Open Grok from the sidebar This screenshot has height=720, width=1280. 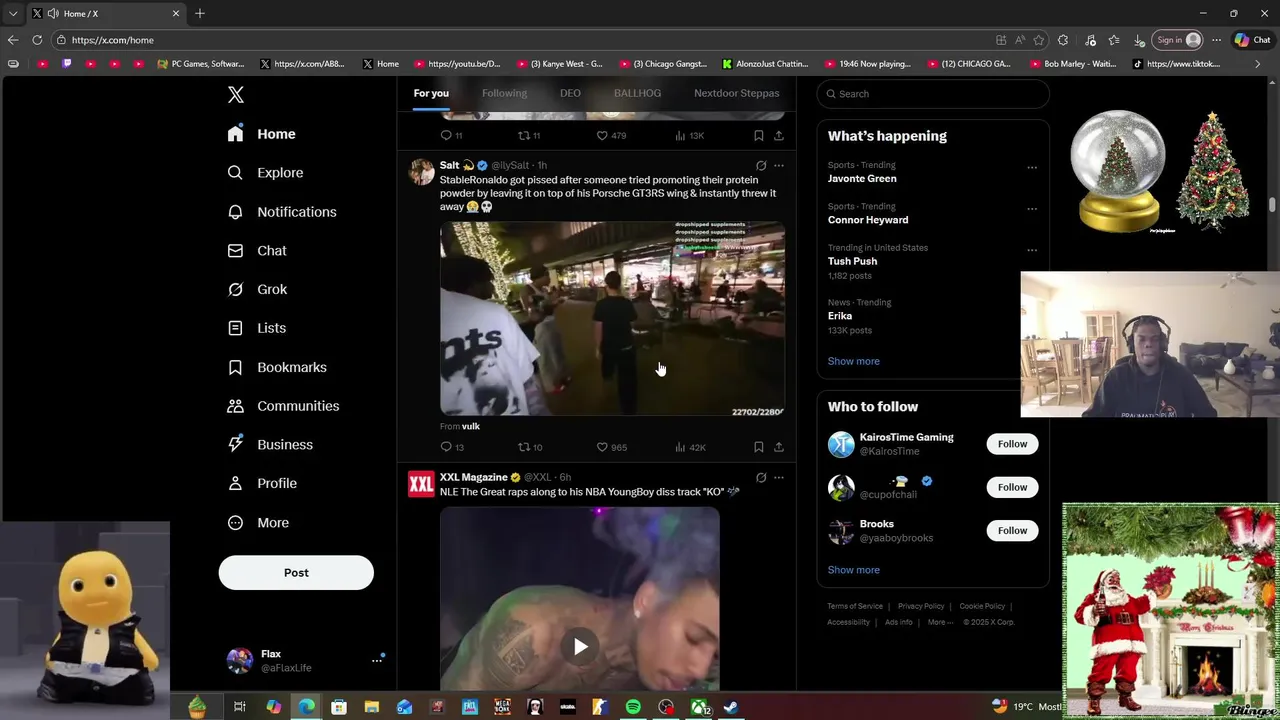pos(257,289)
